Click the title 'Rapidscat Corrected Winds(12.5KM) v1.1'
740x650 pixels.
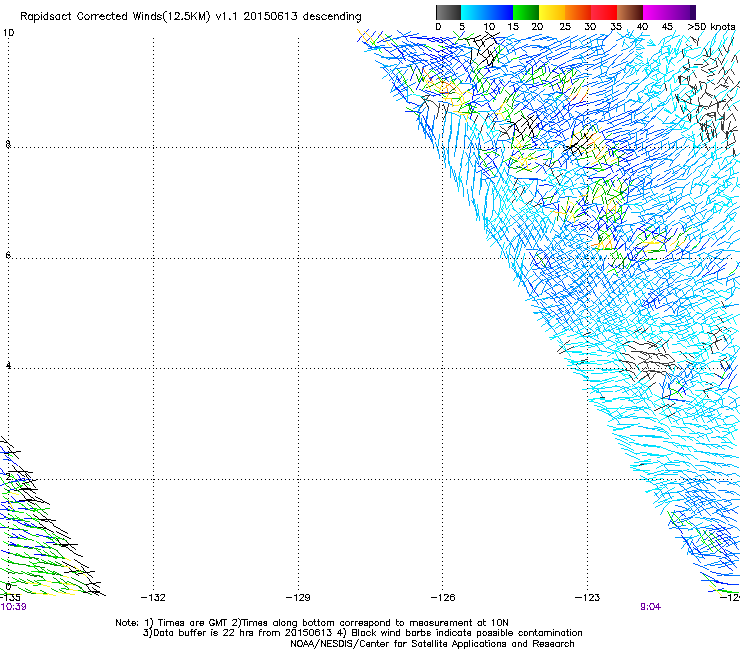tap(129, 17)
